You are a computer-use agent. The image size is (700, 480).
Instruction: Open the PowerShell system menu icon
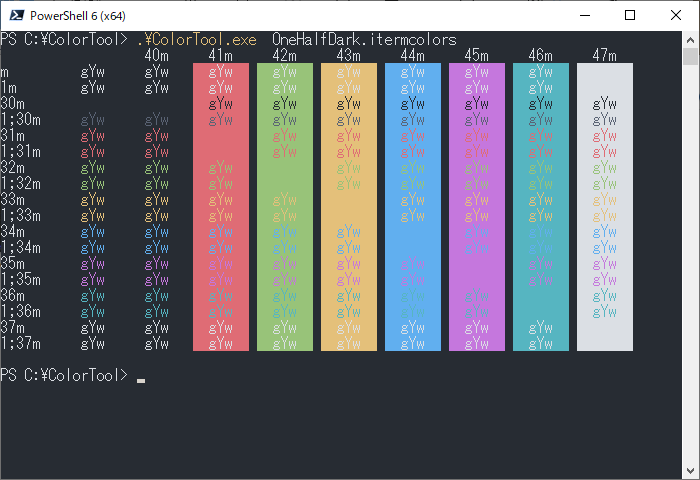tap(17, 16)
